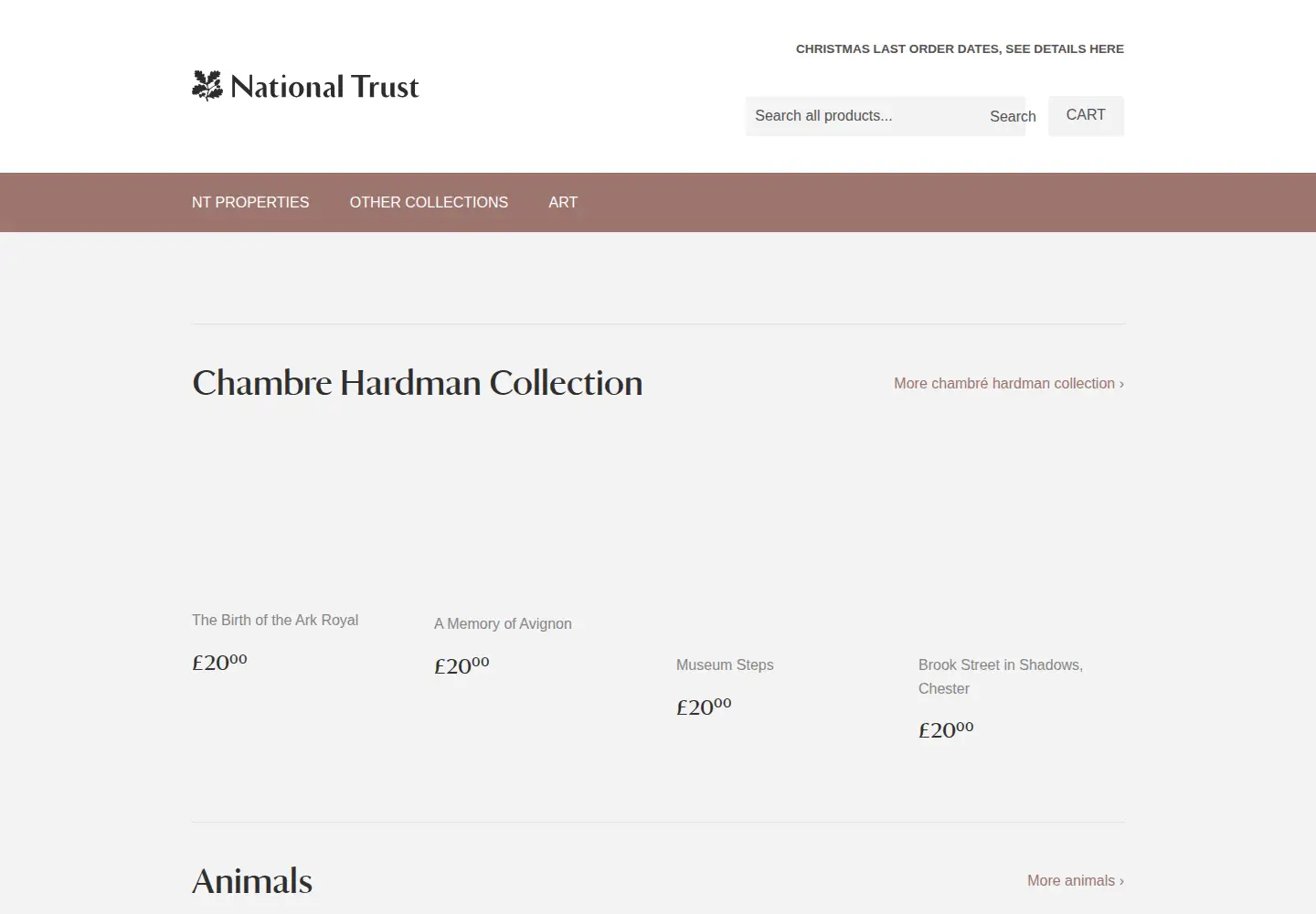Open A Memory of Avignon product
Image resolution: width=1316 pixels, height=914 pixels.
503,623
